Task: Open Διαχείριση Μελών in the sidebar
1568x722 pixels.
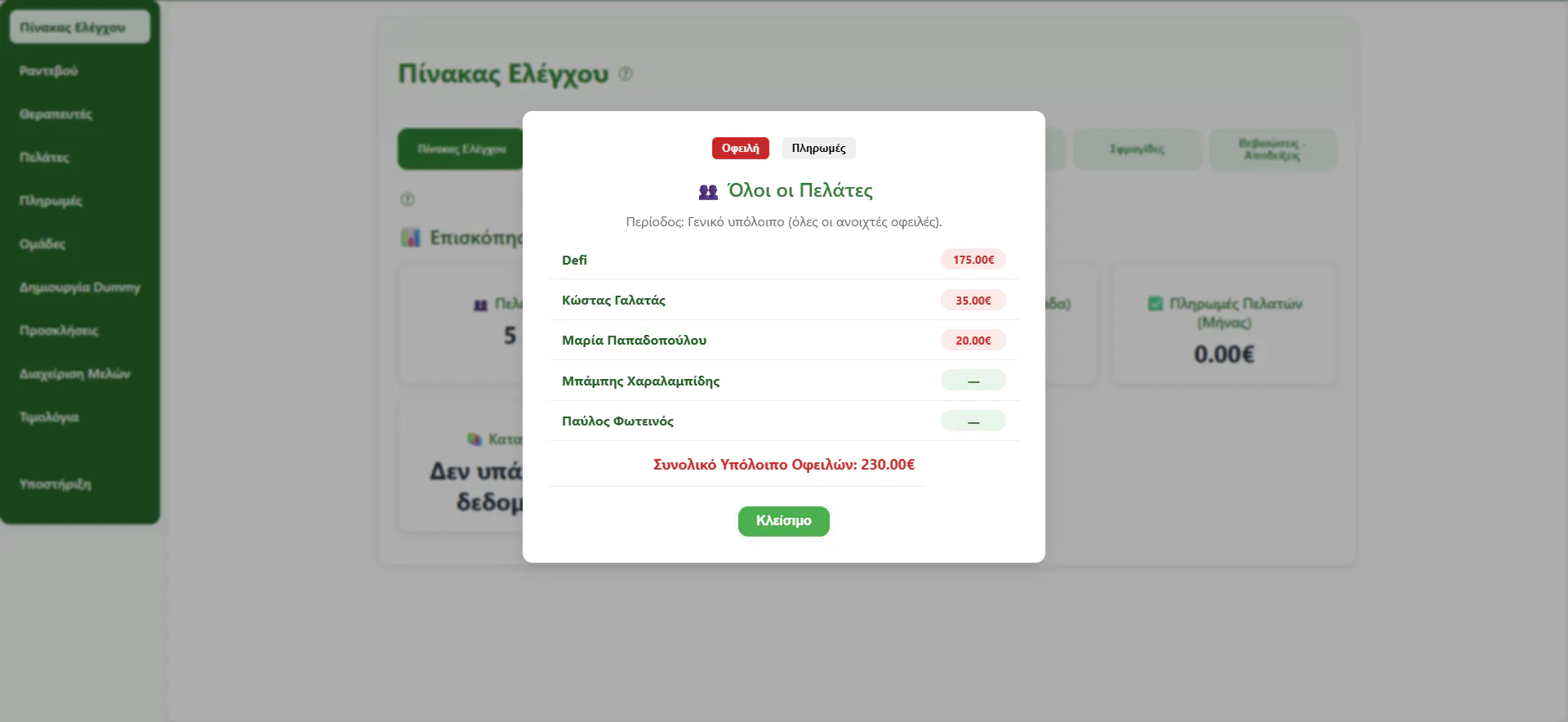Action: click(x=80, y=373)
